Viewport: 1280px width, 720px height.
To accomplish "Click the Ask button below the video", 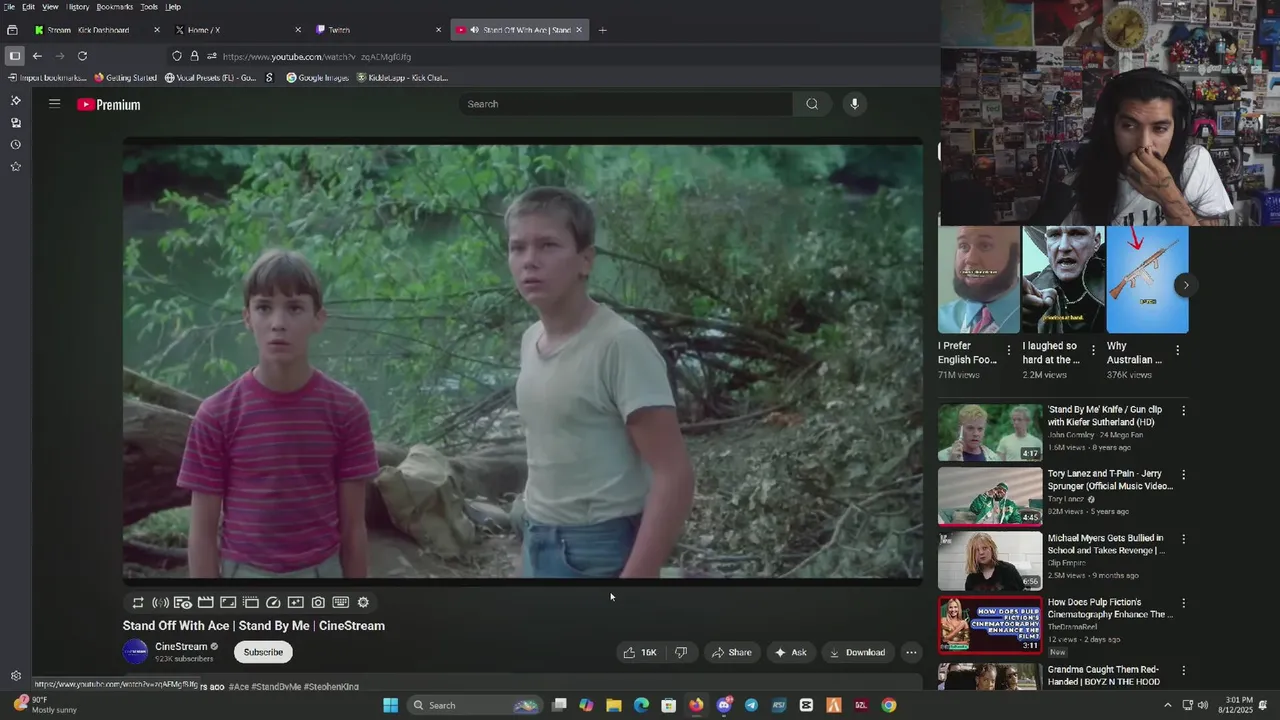I will tap(790, 652).
